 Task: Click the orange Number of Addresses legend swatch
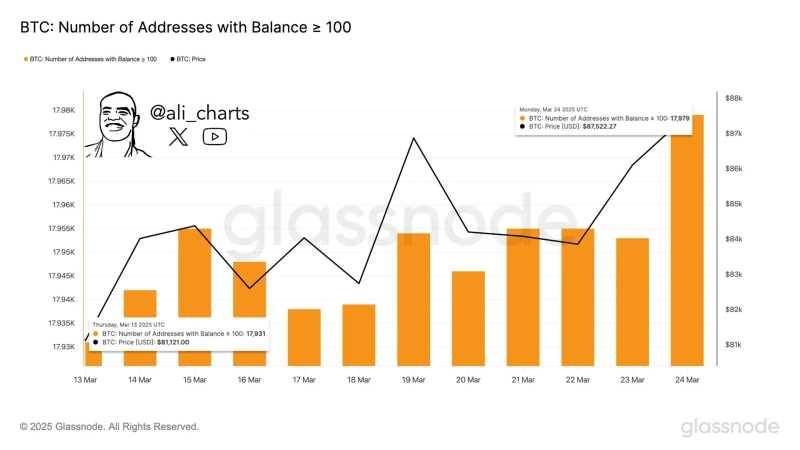(x=25, y=59)
